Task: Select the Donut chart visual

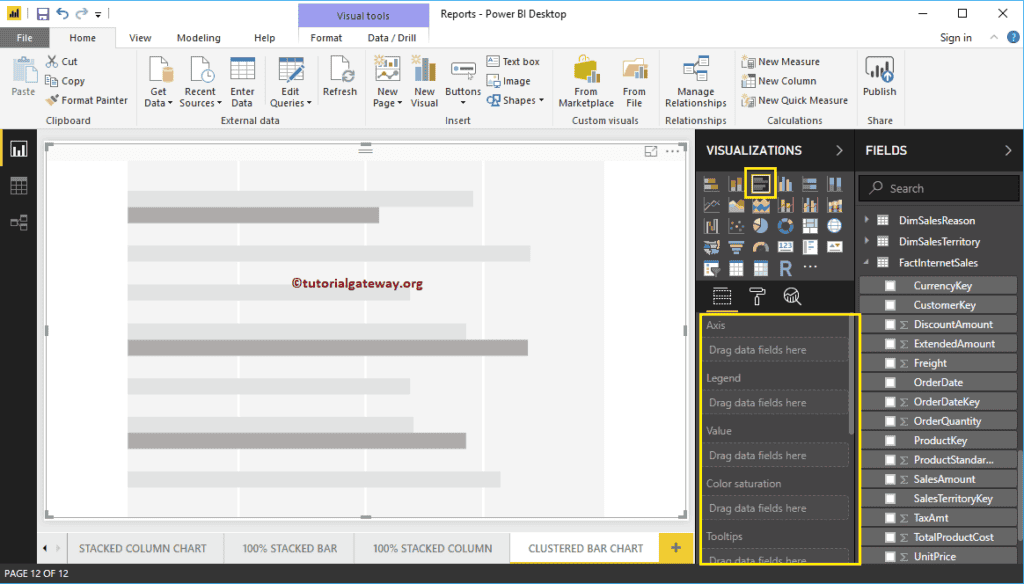Action: coord(786,225)
